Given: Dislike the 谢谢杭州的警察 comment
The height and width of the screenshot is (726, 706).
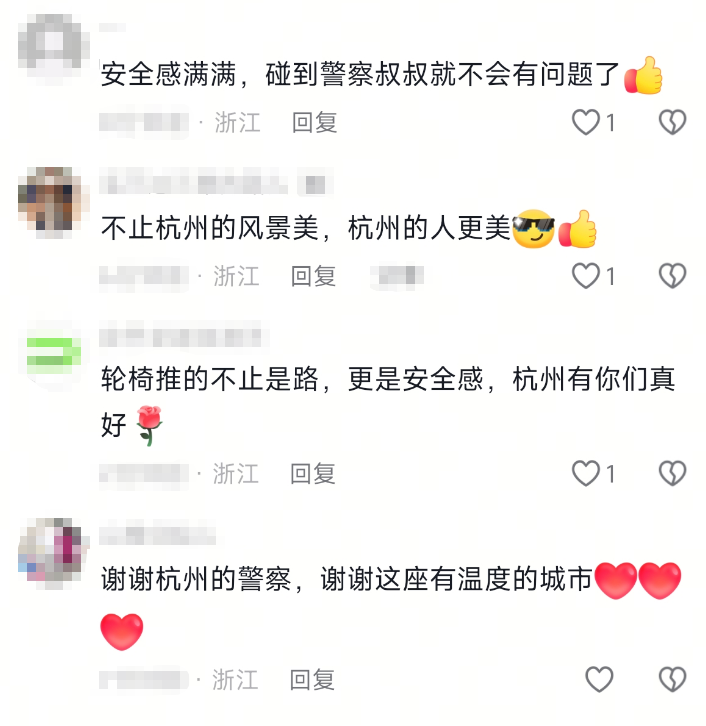Looking at the screenshot, I should [672, 679].
